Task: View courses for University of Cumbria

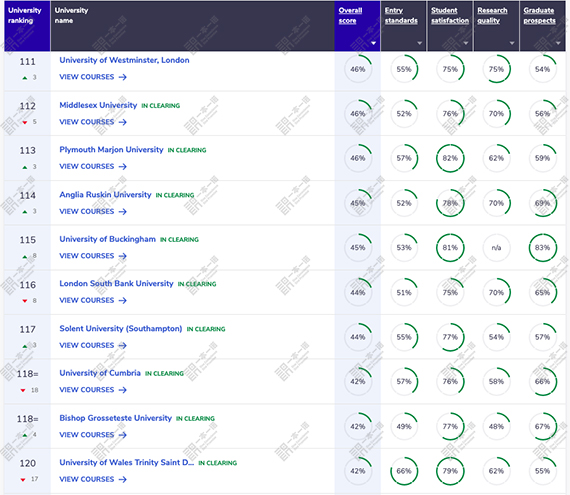Action: 93,390
